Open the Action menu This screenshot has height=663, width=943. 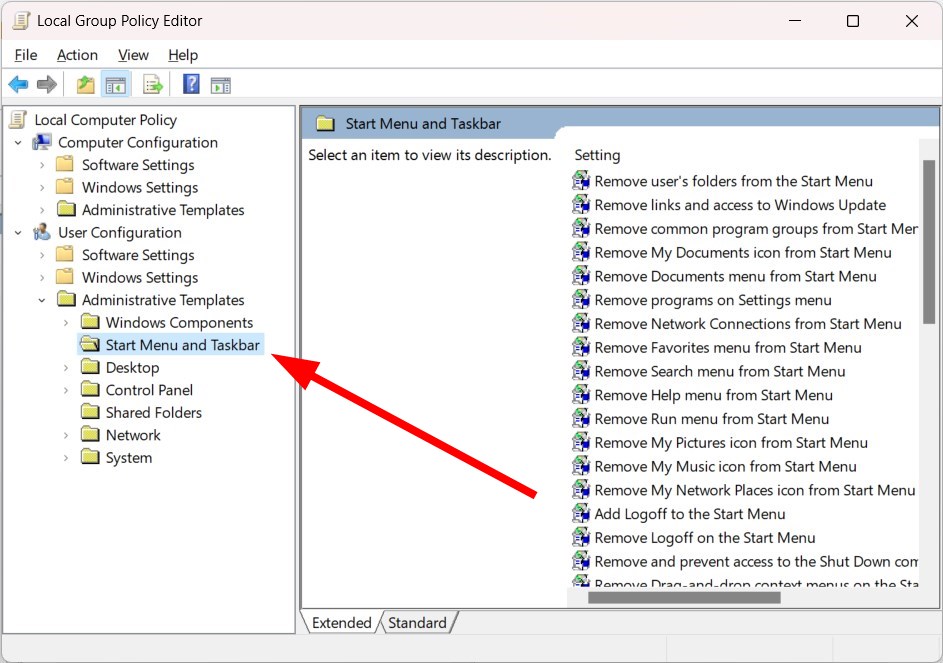77,55
